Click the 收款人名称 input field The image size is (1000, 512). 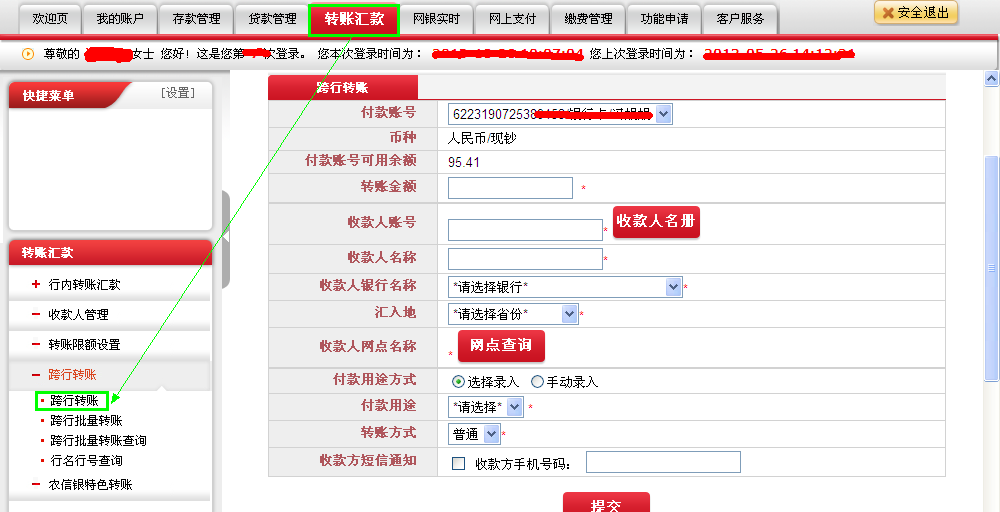tap(526, 259)
